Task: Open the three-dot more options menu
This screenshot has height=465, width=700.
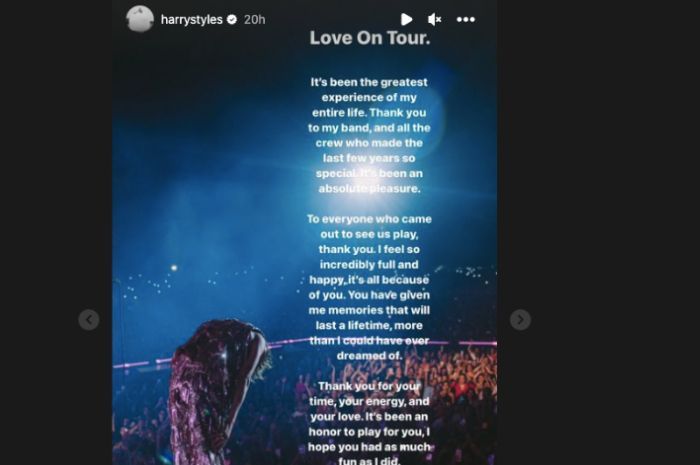Action: coord(466,20)
